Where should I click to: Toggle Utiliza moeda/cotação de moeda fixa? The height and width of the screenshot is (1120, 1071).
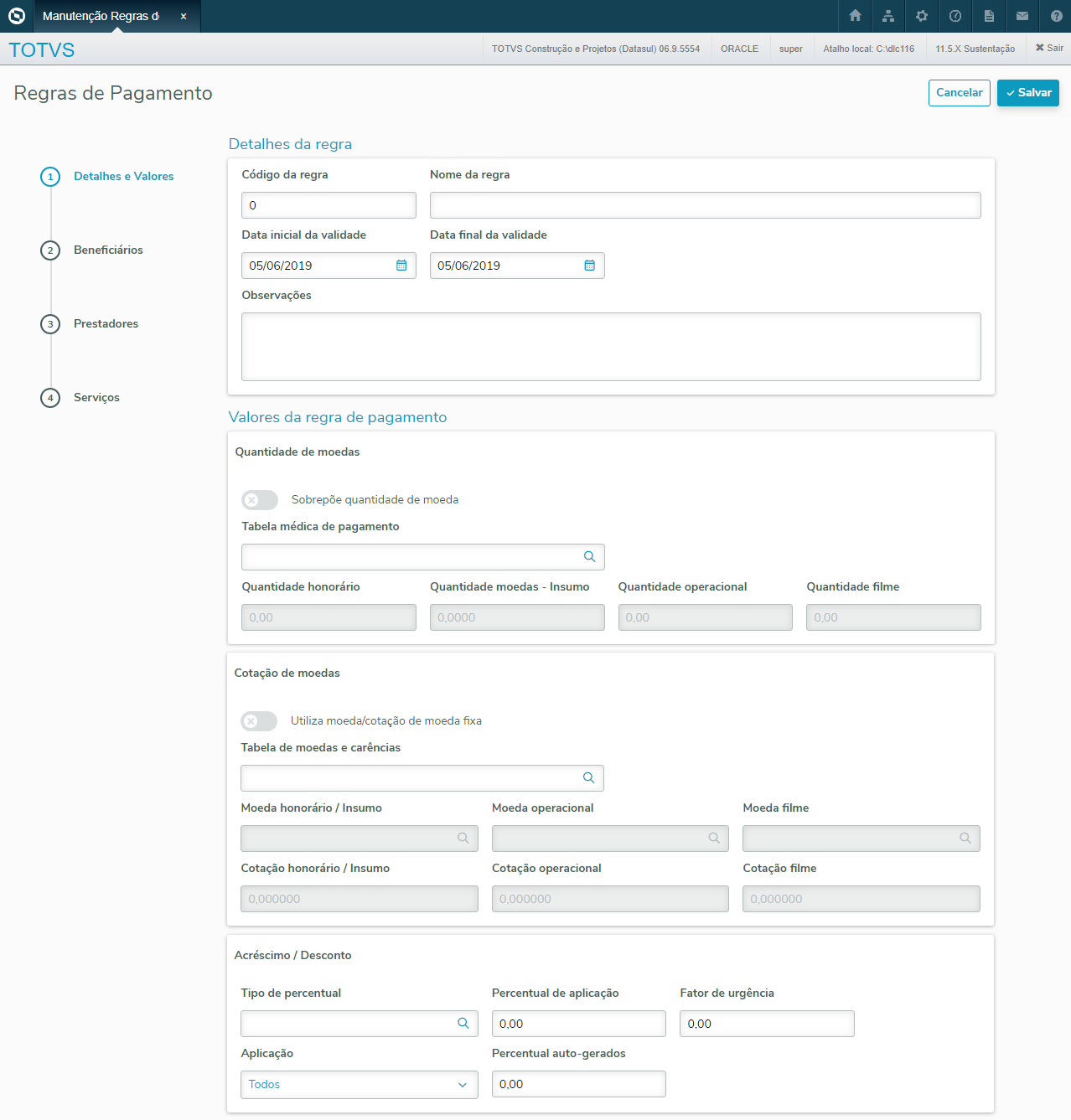[259, 721]
